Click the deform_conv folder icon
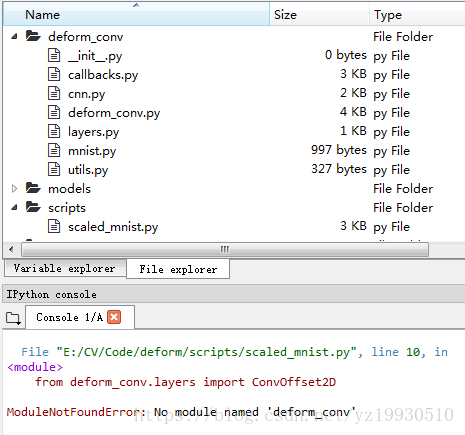Viewport: 465px width, 435px height. point(33,36)
